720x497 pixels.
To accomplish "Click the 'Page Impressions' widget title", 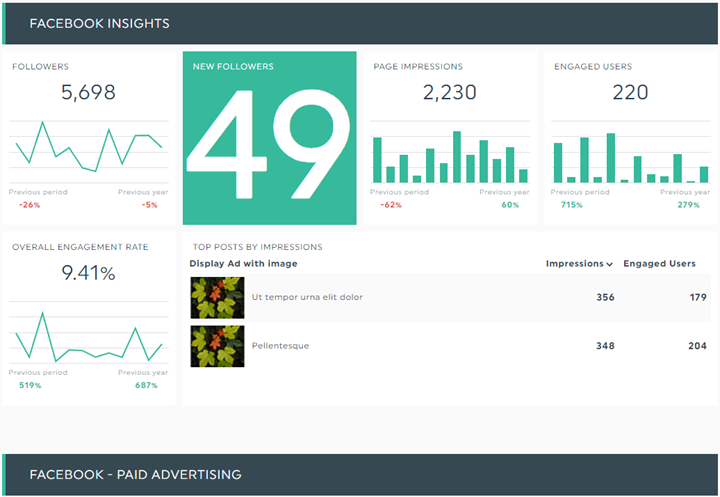I will [x=418, y=67].
